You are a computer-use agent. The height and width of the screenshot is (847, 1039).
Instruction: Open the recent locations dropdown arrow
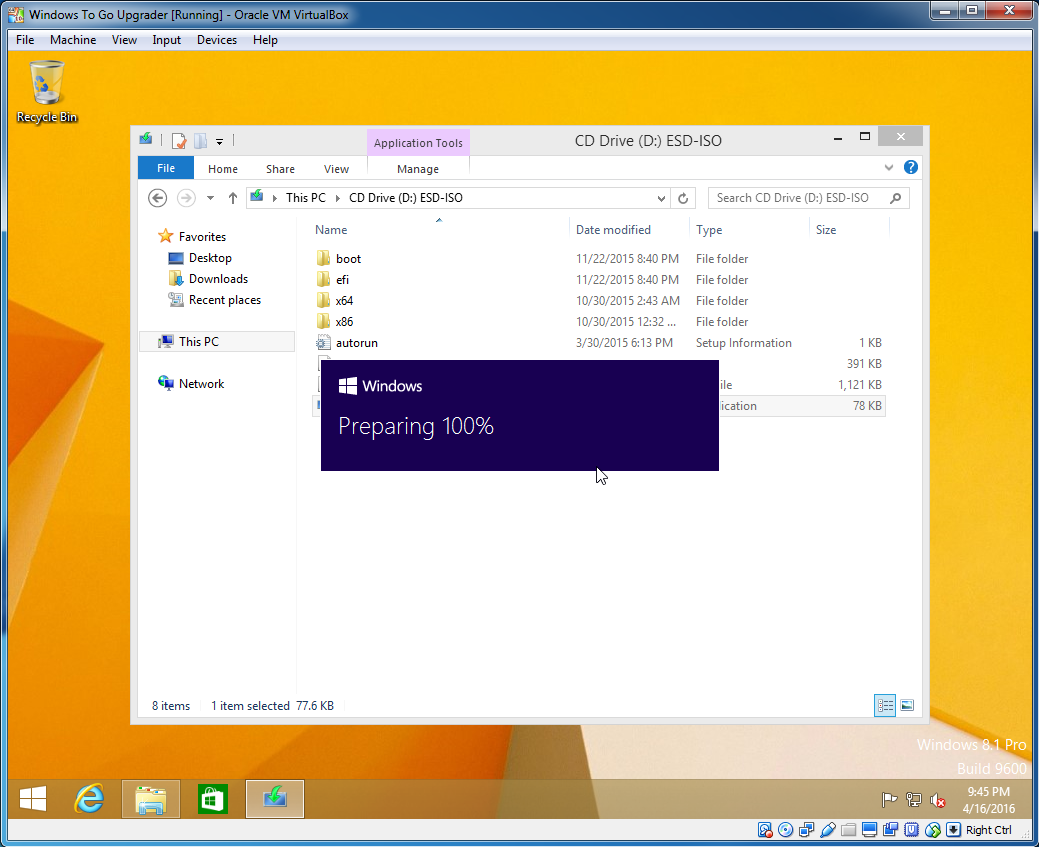pos(210,198)
